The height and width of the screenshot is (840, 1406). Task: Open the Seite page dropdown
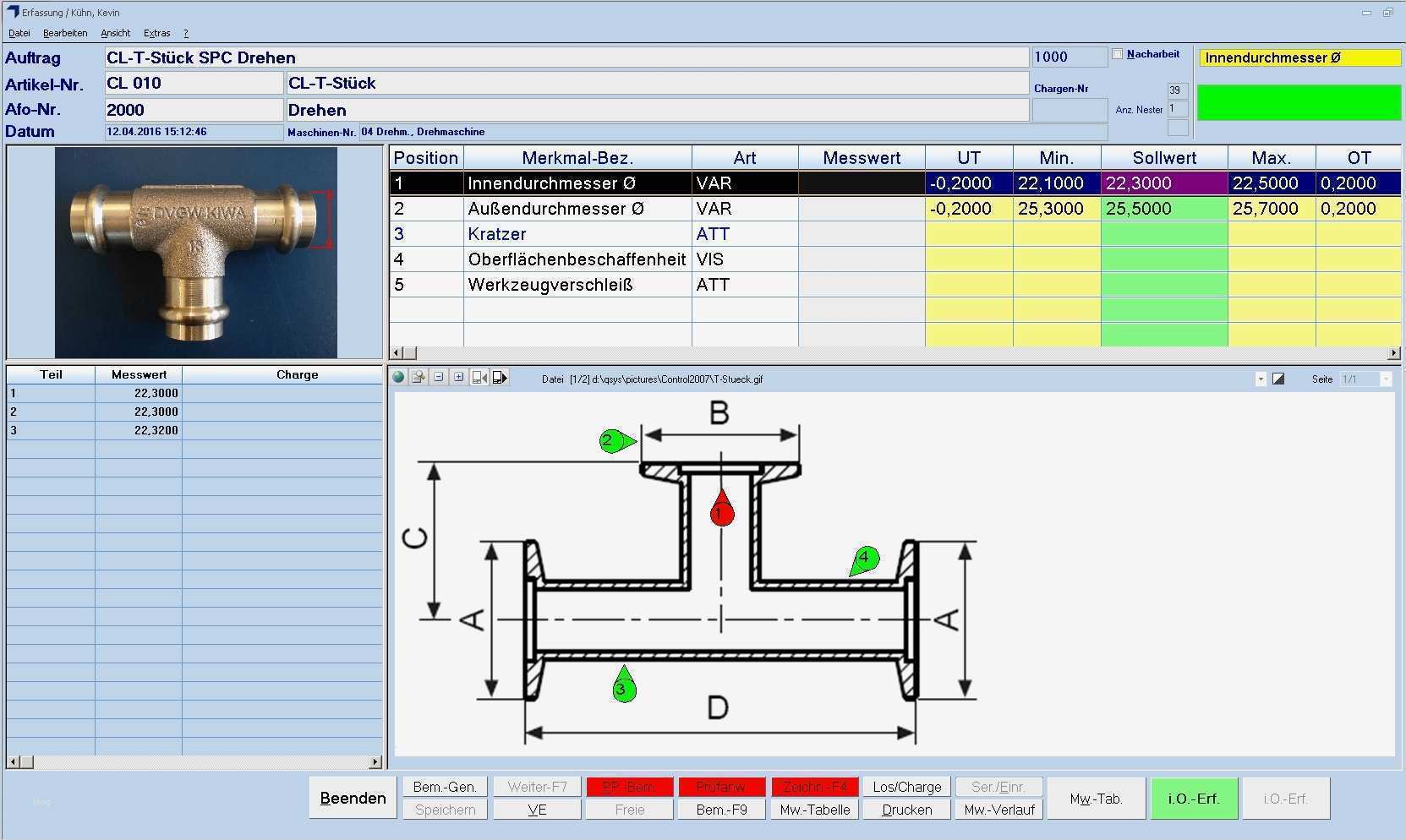[x=1386, y=379]
